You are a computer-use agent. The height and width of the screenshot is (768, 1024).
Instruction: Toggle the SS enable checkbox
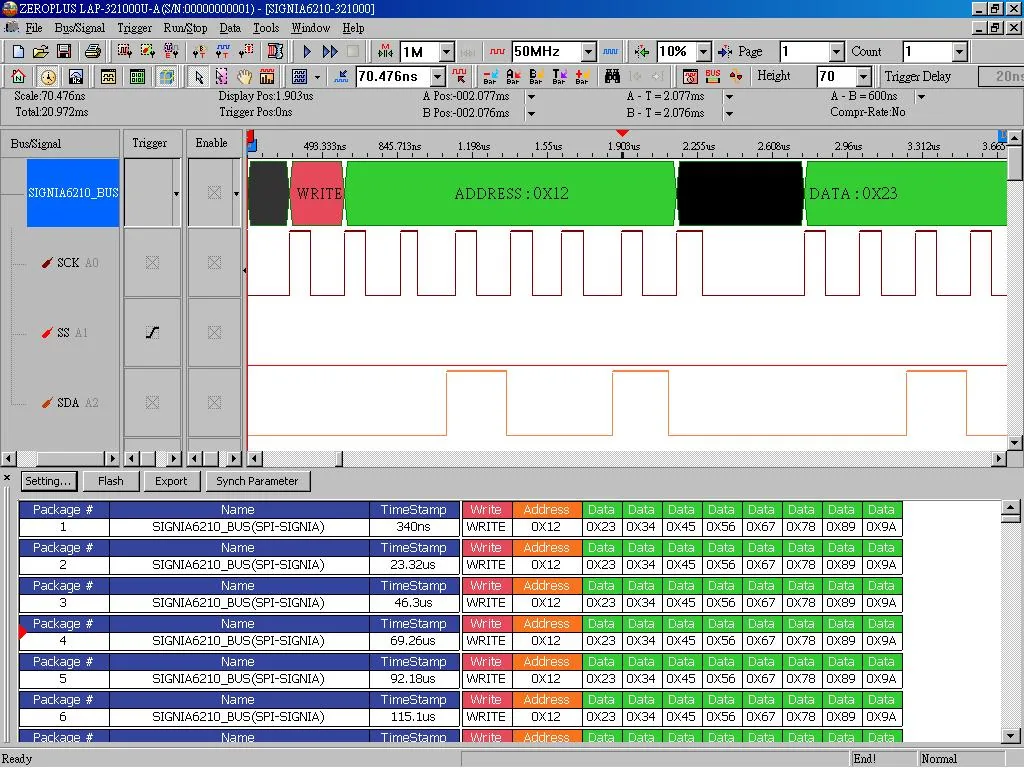[x=214, y=332]
